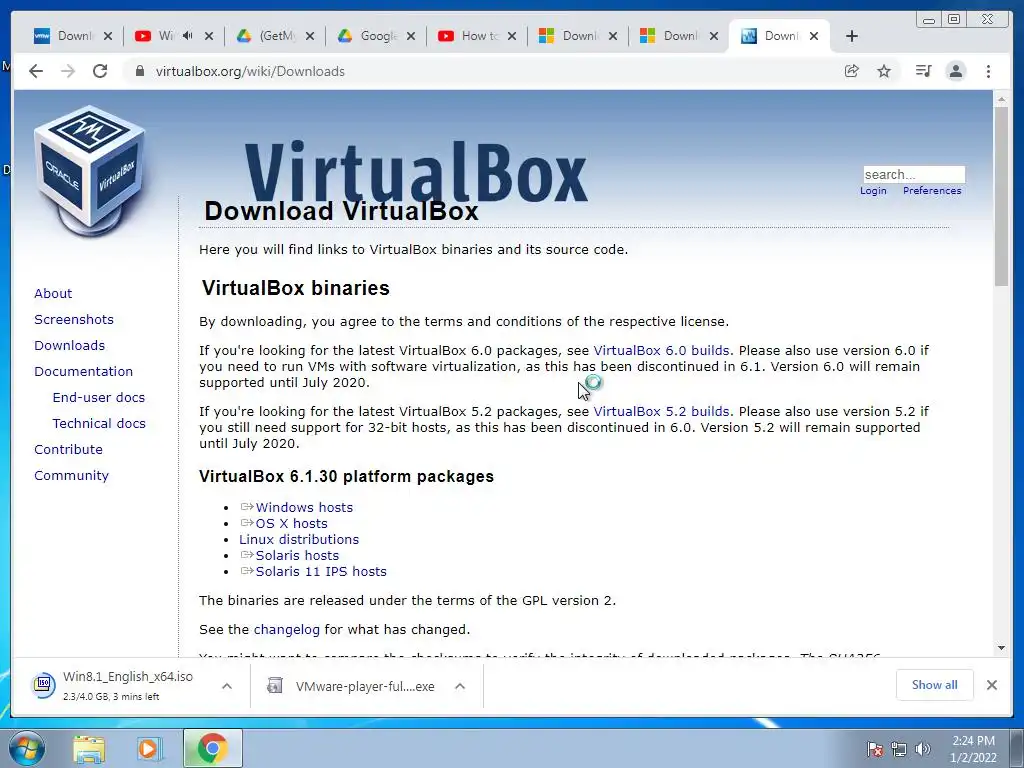1024x768 pixels.
Task: Close the muted YouTube tab
Action: tap(209, 36)
